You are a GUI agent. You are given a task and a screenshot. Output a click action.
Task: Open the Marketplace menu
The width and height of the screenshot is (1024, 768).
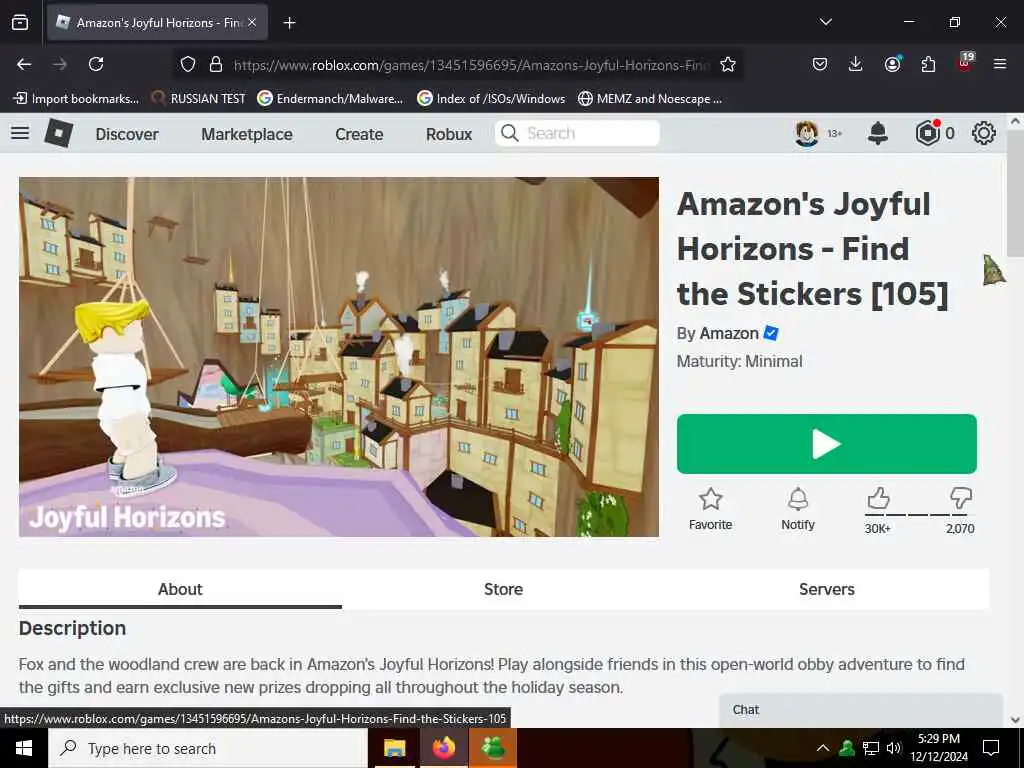point(247,134)
